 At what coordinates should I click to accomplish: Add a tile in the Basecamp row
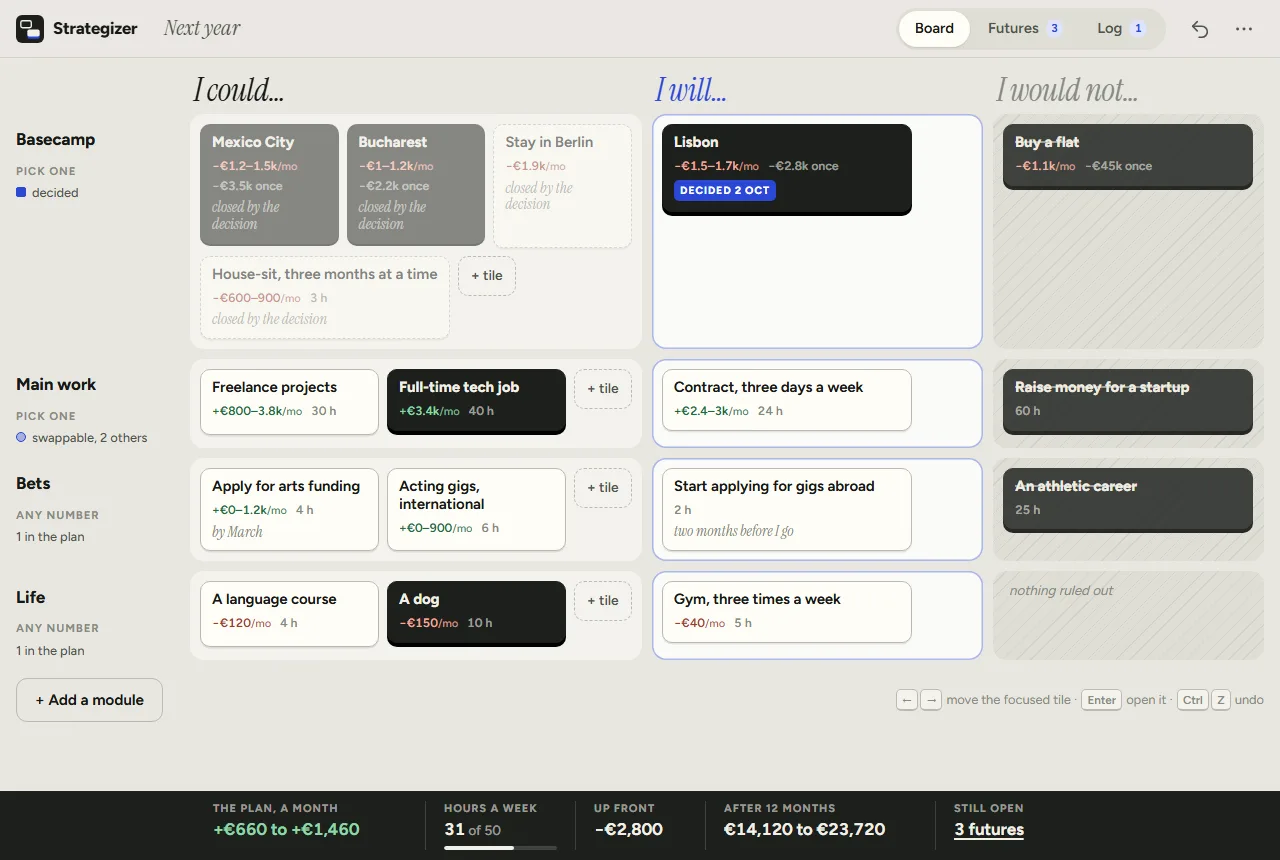click(x=487, y=276)
